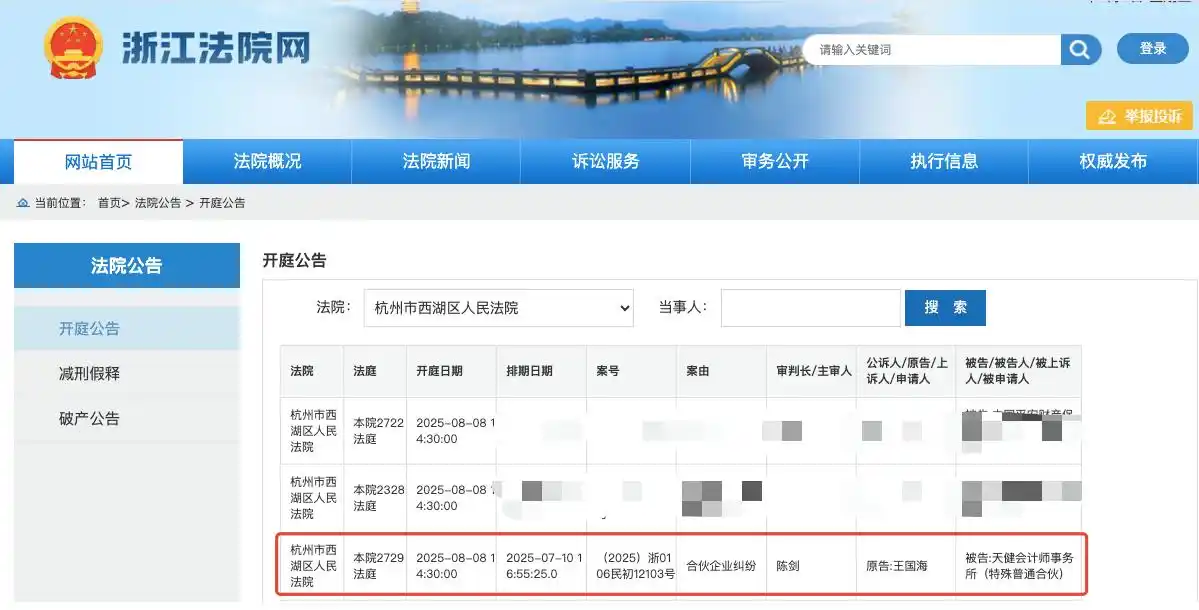The width and height of the screenshot is (1199, 610).
Task: Click the magnifier search icon in header
Action: (x=1080, y=50)
